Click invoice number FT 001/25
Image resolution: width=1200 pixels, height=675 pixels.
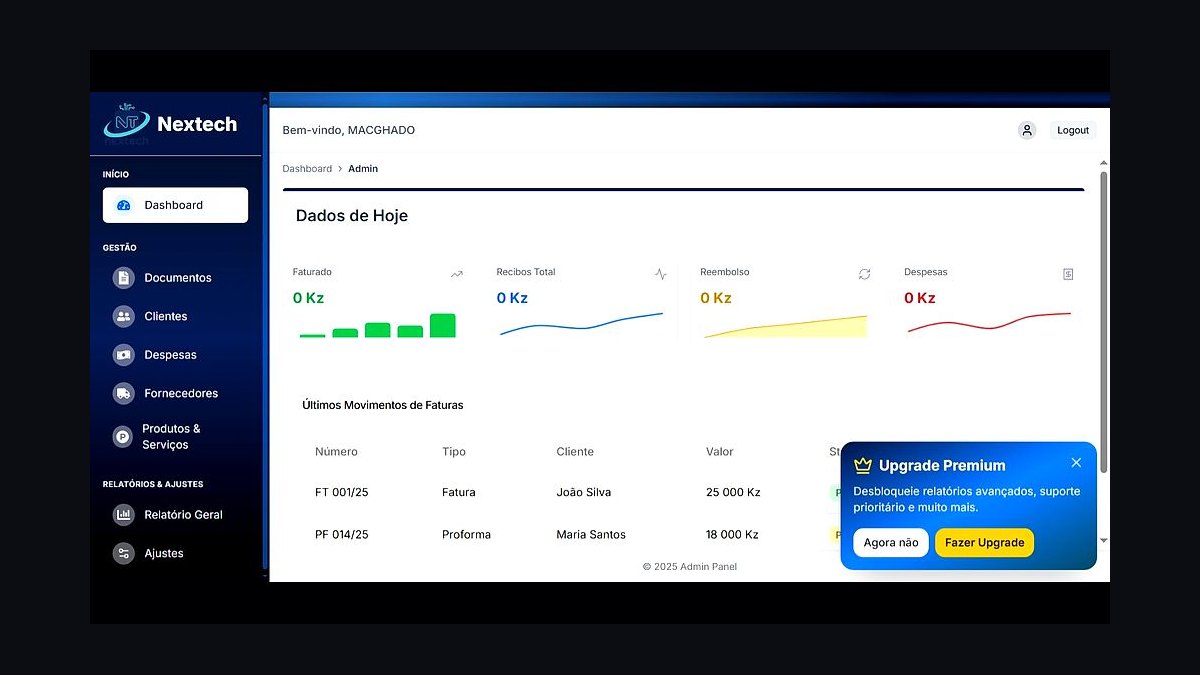point(342,492)
